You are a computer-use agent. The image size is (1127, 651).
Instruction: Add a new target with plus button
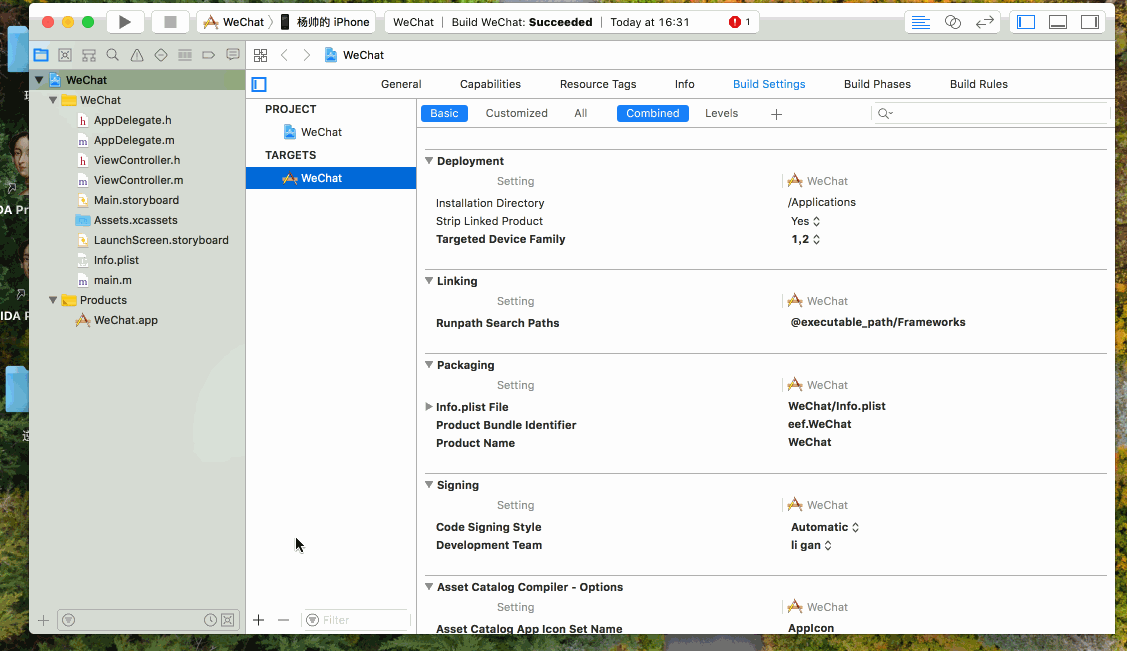point(259,620)
